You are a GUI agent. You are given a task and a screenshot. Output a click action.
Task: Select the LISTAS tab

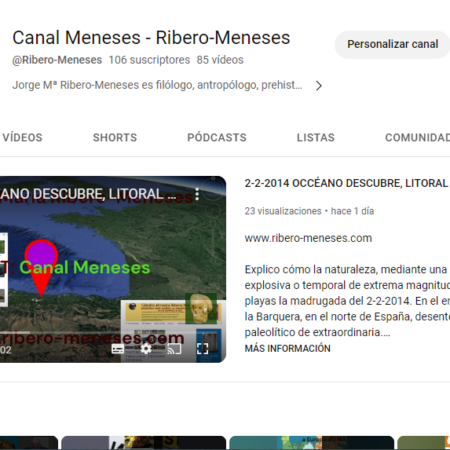click(316, 137)
